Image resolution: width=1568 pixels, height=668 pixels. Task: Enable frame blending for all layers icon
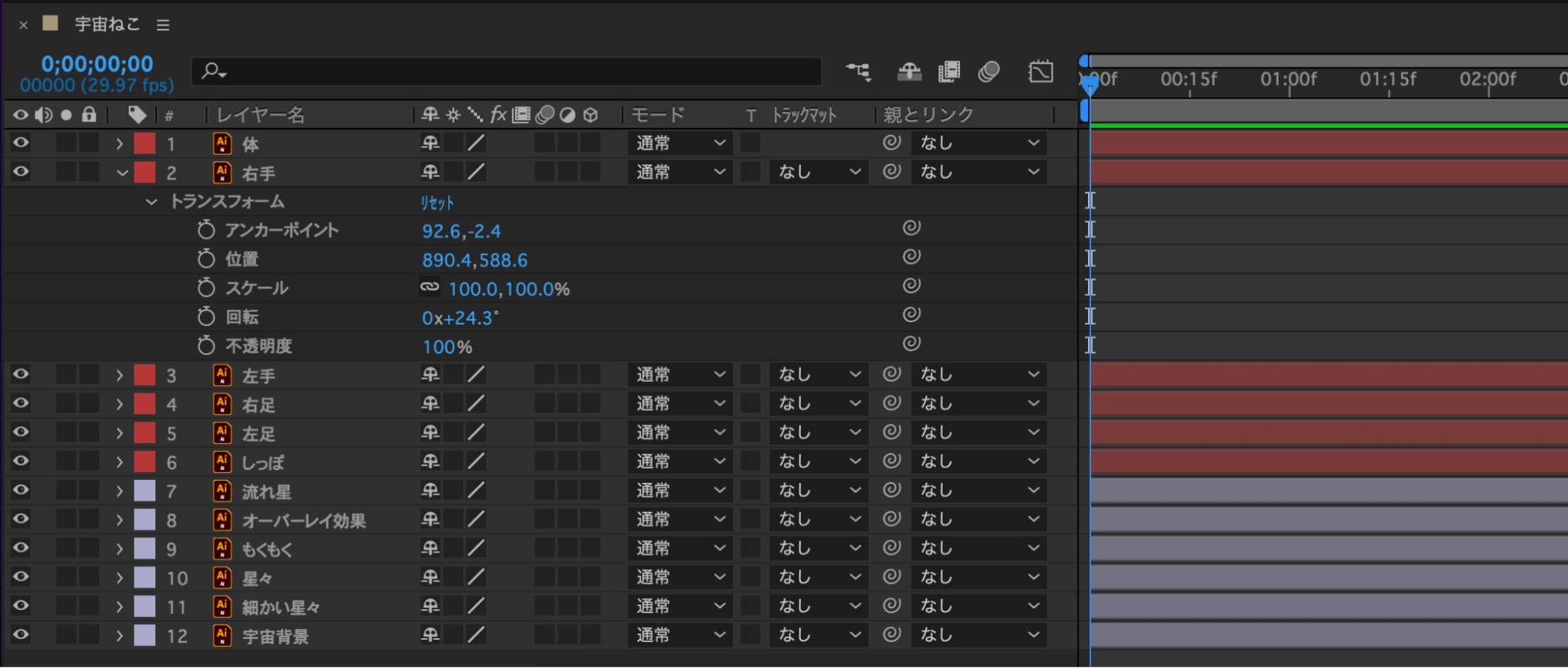click(949, 72)
